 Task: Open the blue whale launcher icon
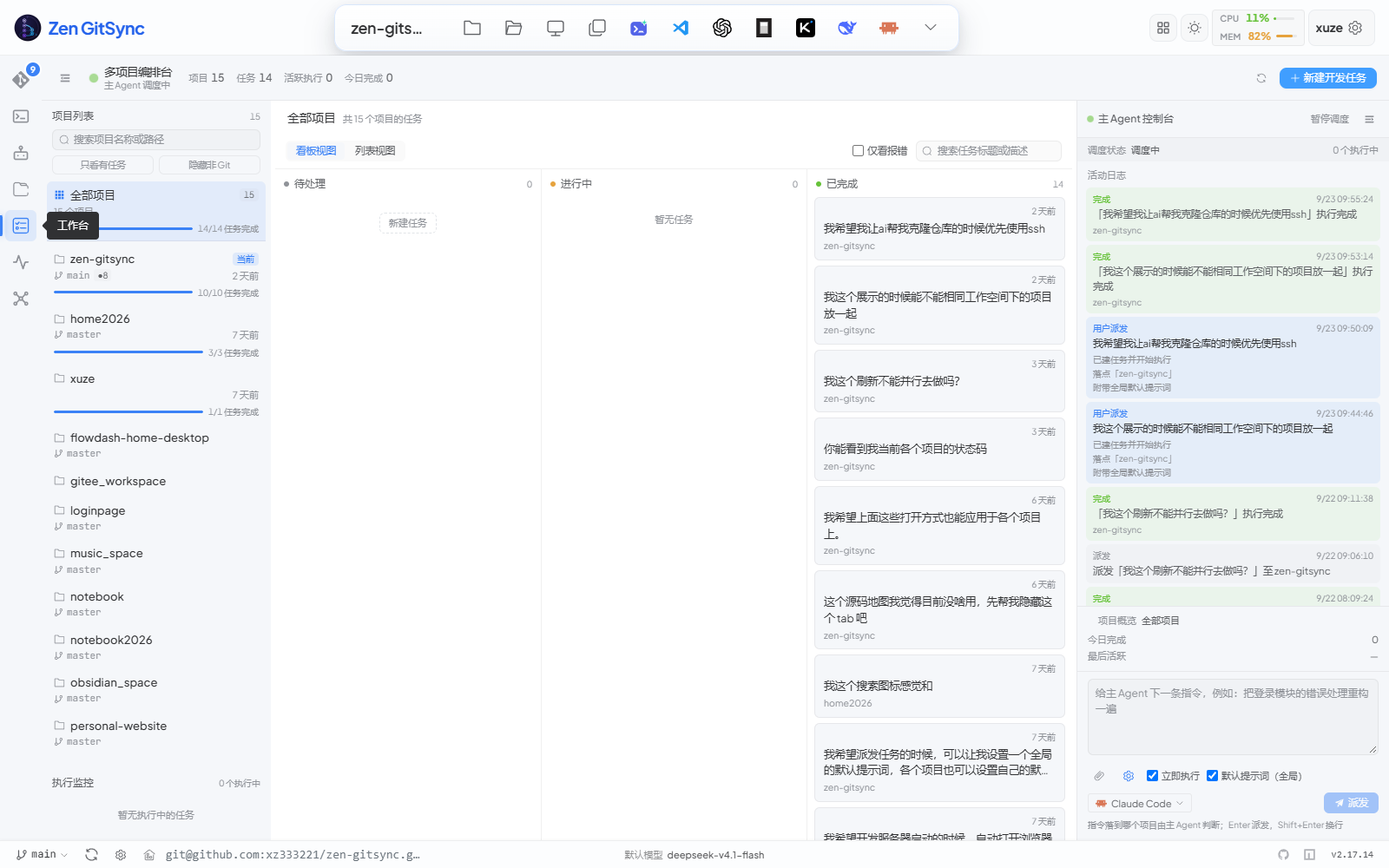point(847,28)
